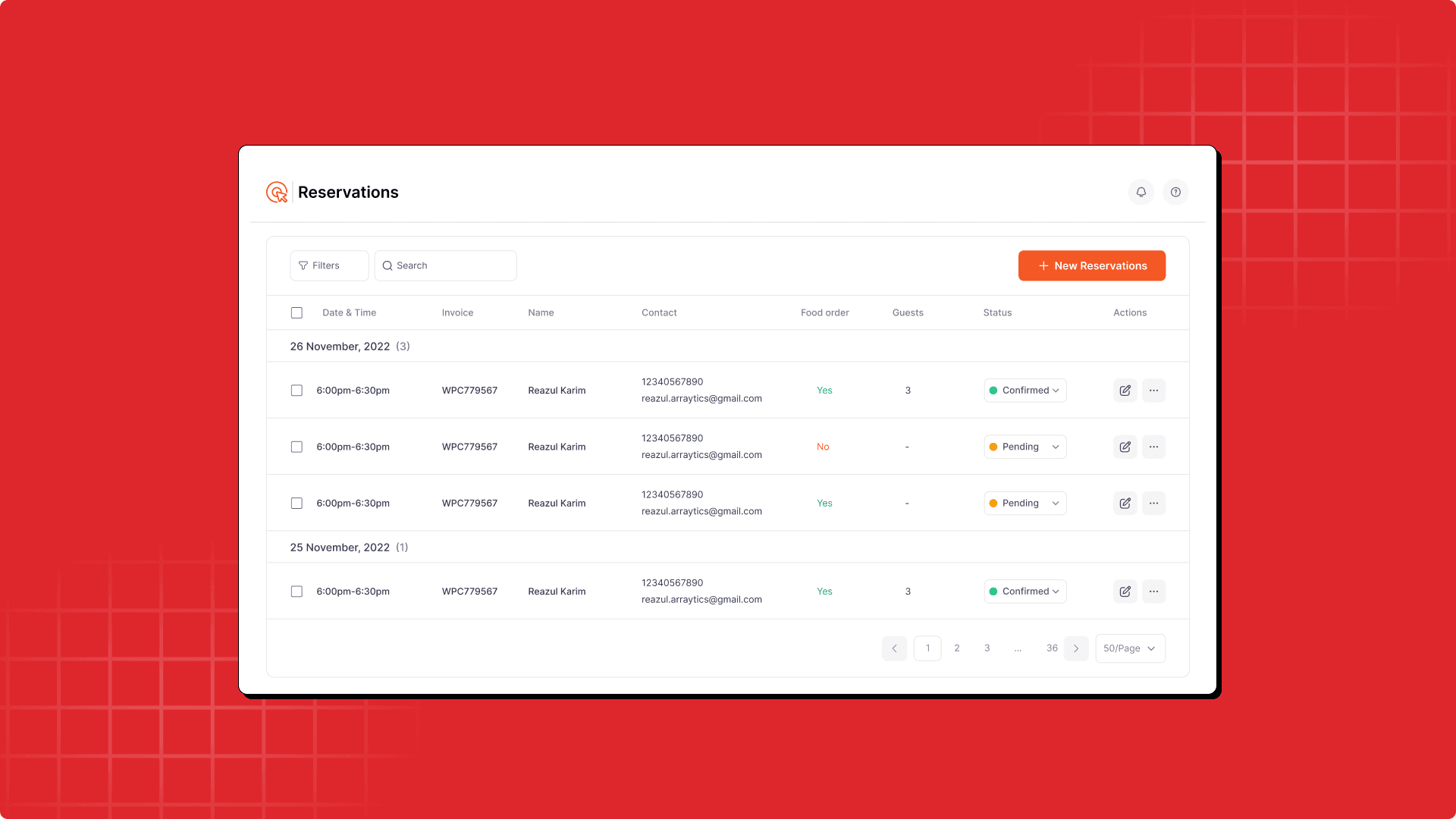This screenshot has height=819, width=1456.
Task: Edit the 26 November Confirmed reservation
Action: pos(1125,391)
